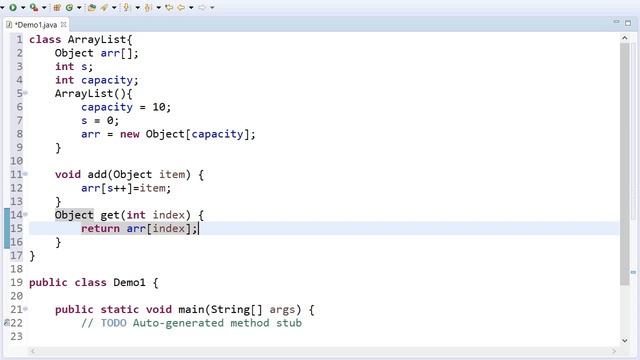Click 'main(String[] args)' on line 21
This screenshot has width=640, height=360.
[240, 309]
